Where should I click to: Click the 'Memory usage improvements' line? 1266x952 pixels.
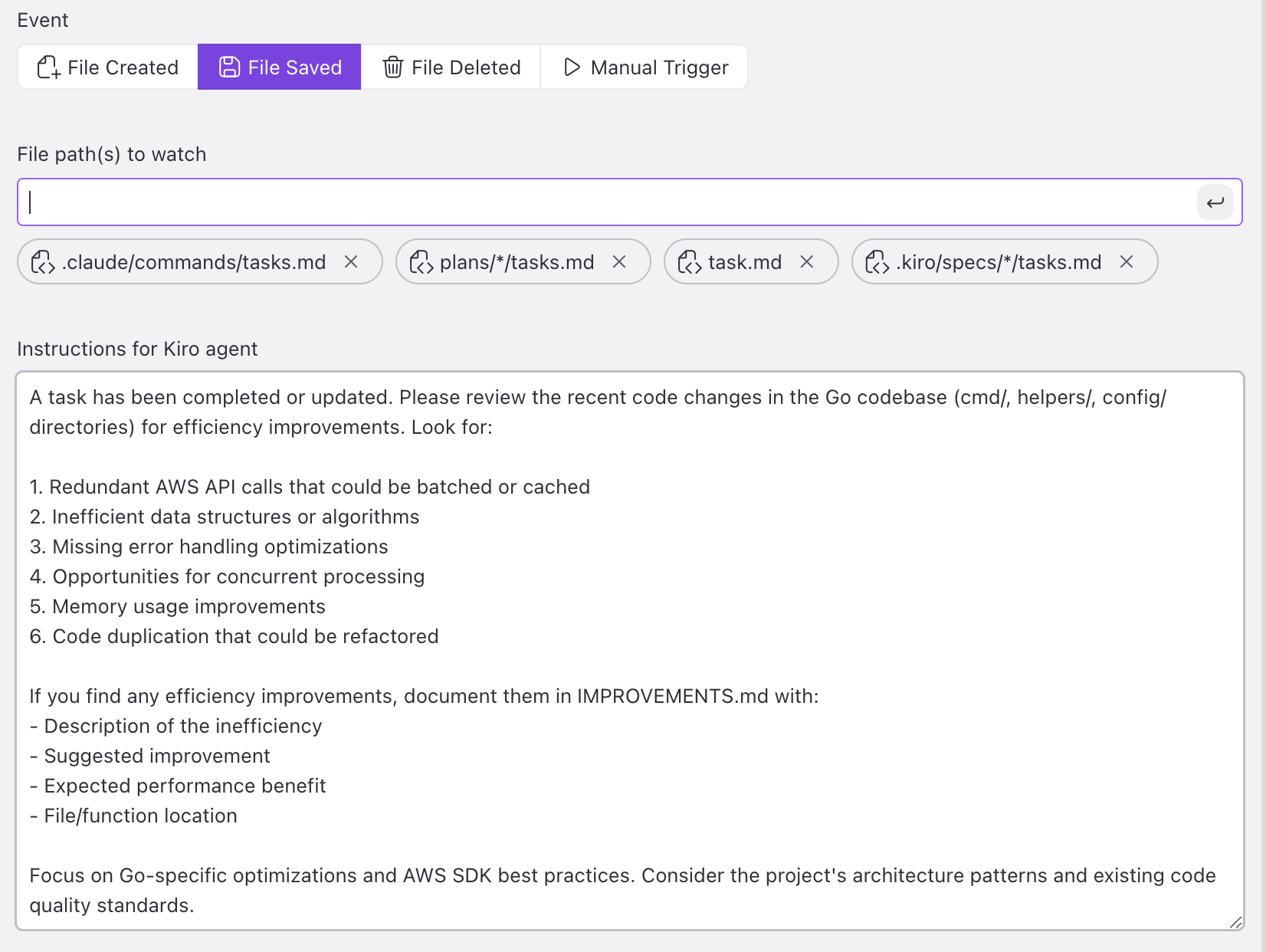click(177, 606)
